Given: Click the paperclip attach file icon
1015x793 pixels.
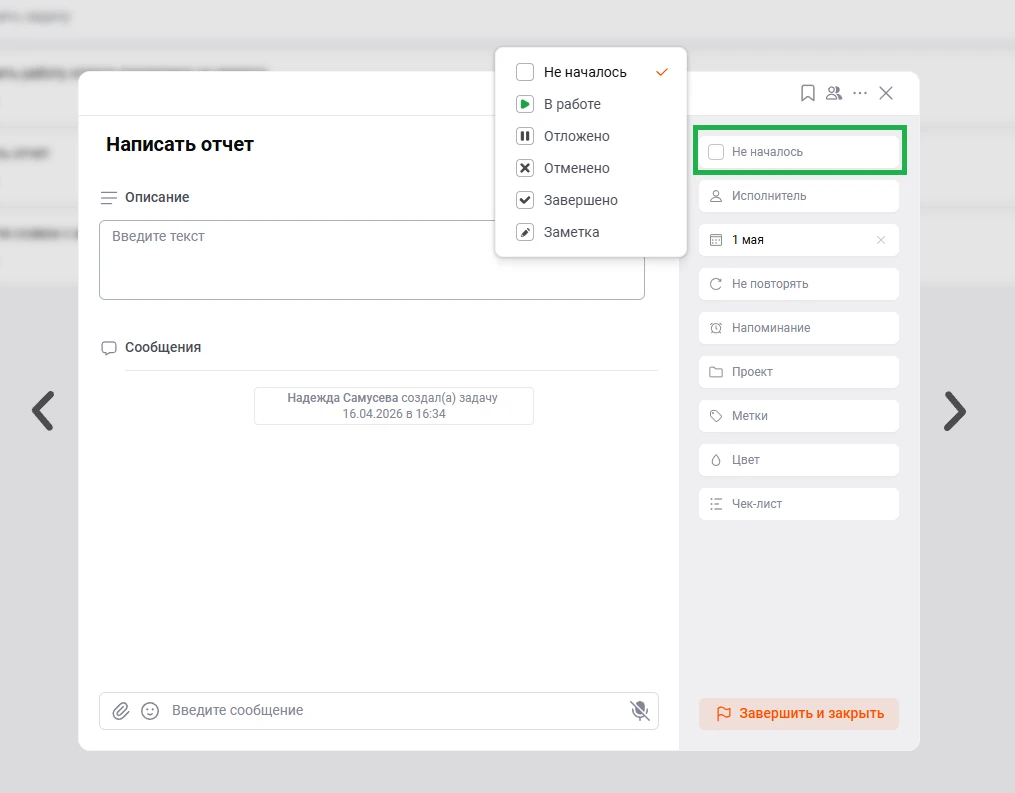Looking at the screenshot, I should (x=121, y=711).
